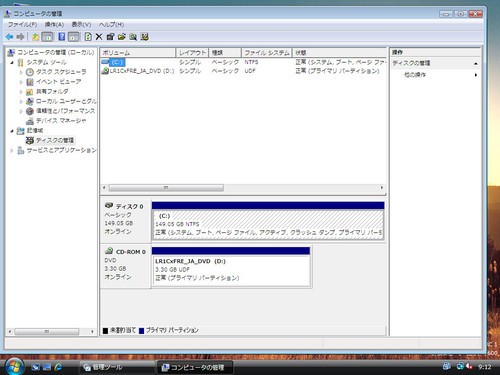Click the Up one level folder icon
Screen dimensions: 500x375
click(35, 37)
